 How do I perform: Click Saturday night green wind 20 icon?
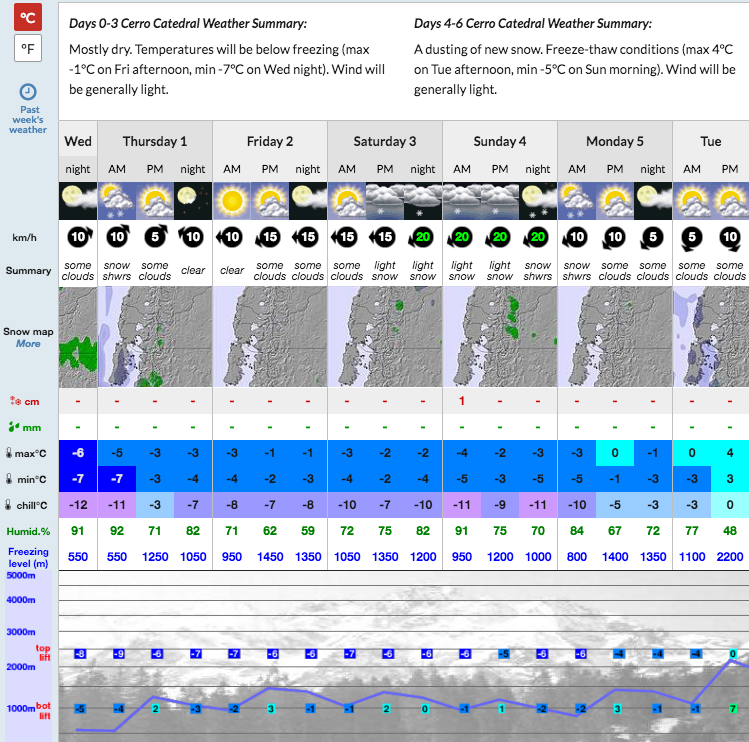click(x=422, y=237)
